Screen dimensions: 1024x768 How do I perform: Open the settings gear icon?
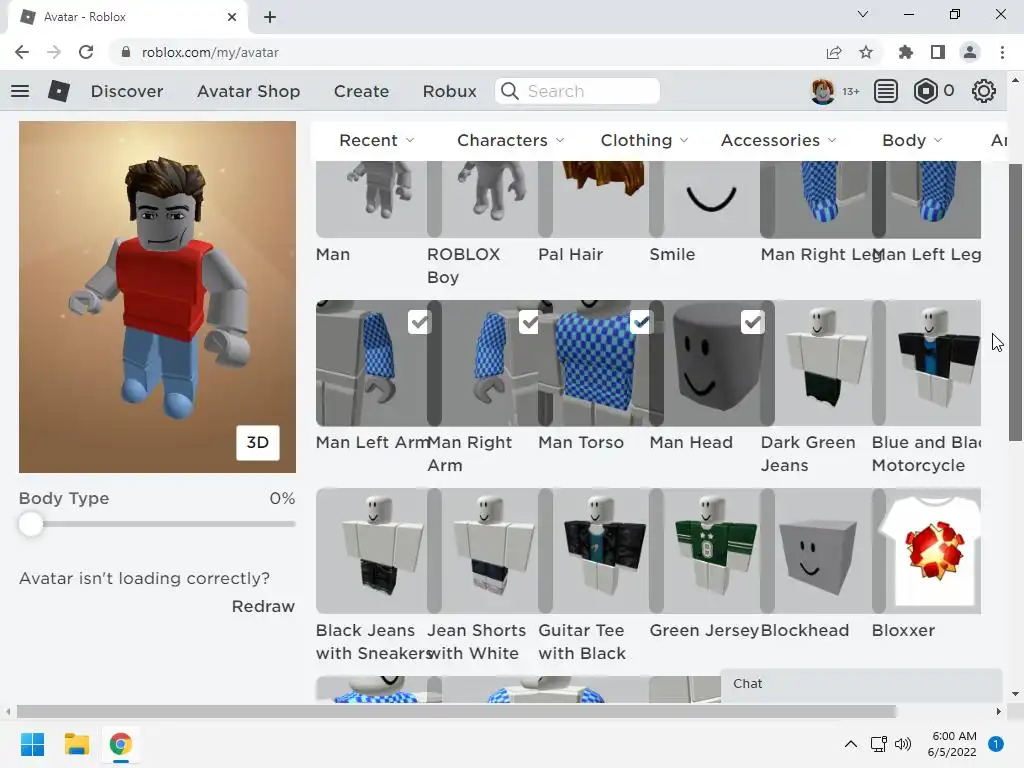point(984,91)
